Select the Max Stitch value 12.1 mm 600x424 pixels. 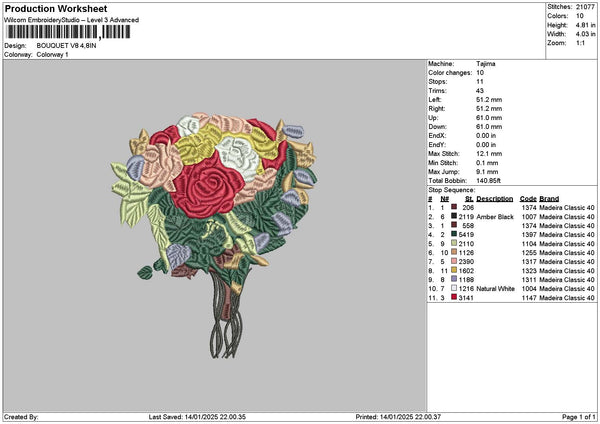pyautogui.click(x=489, y=154)
